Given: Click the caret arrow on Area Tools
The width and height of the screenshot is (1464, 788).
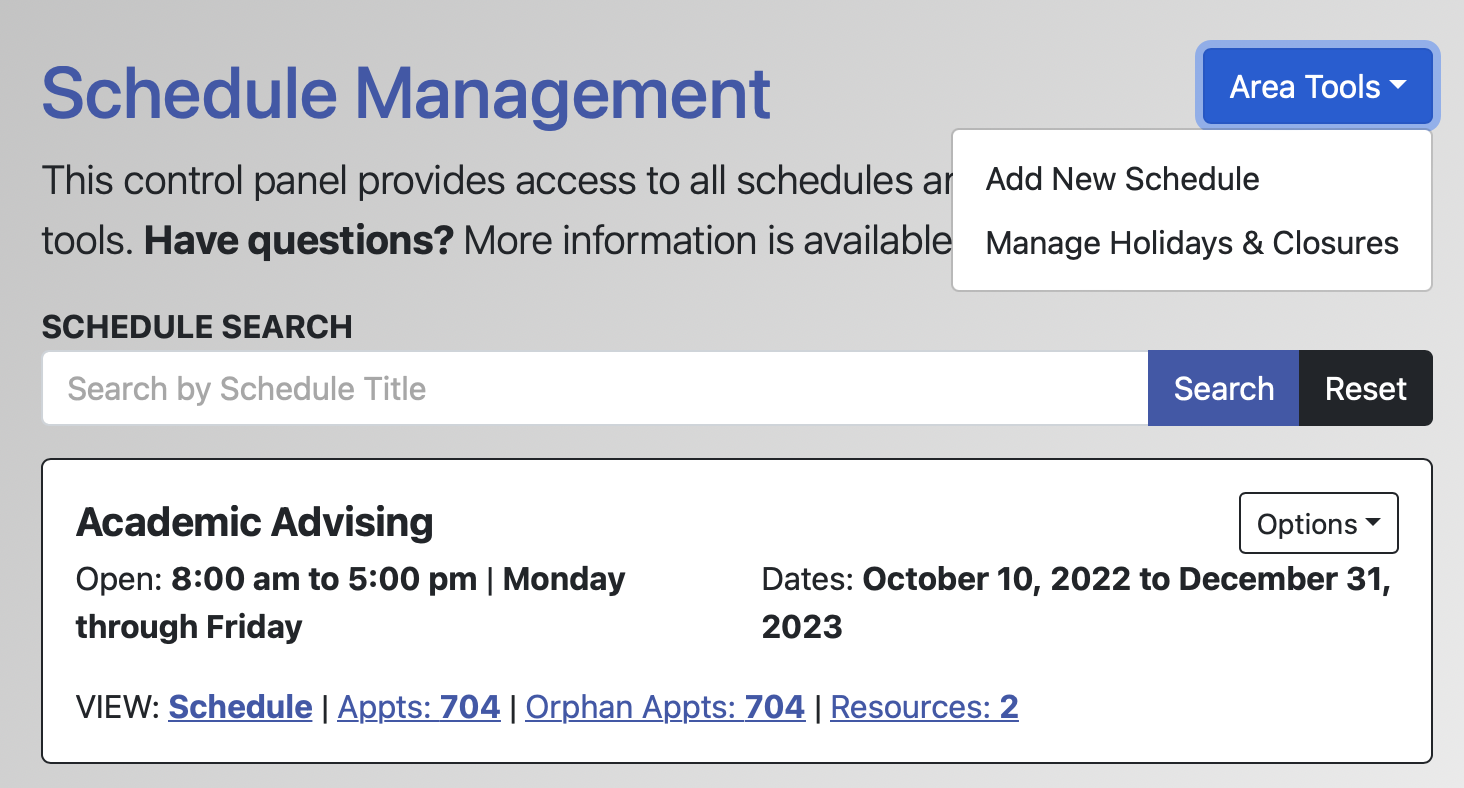Looking at the screenshot, I should [x=1397, y=87].
